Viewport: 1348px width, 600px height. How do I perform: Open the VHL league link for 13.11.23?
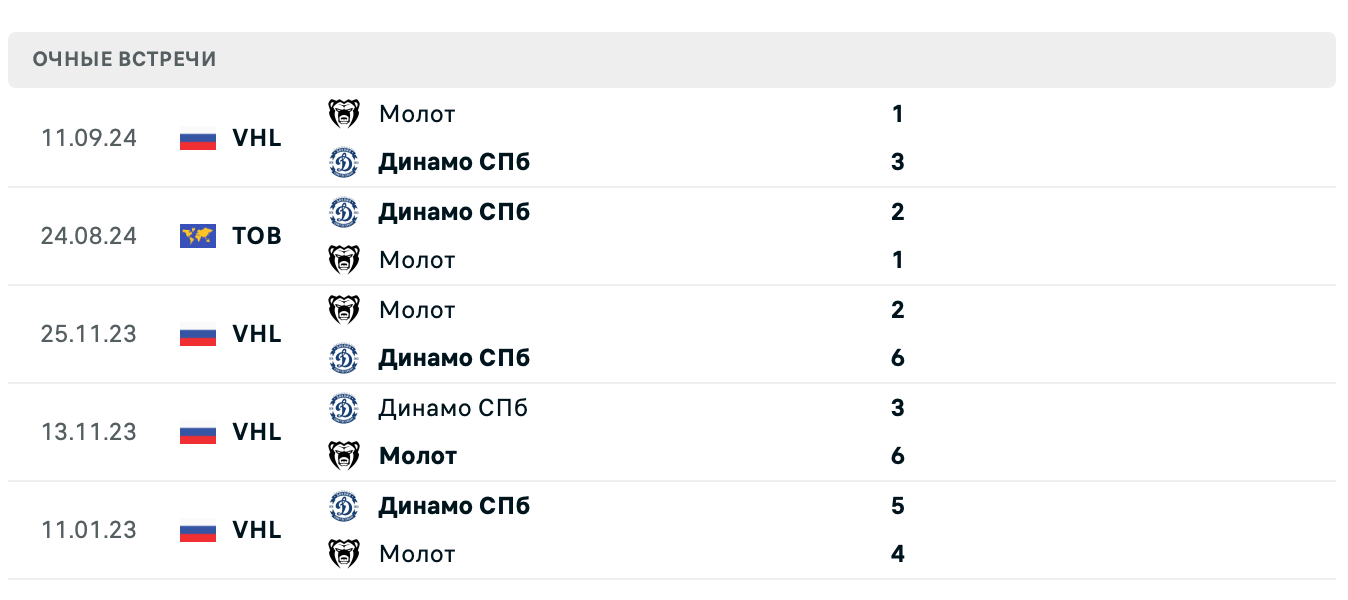coord(257,432)
